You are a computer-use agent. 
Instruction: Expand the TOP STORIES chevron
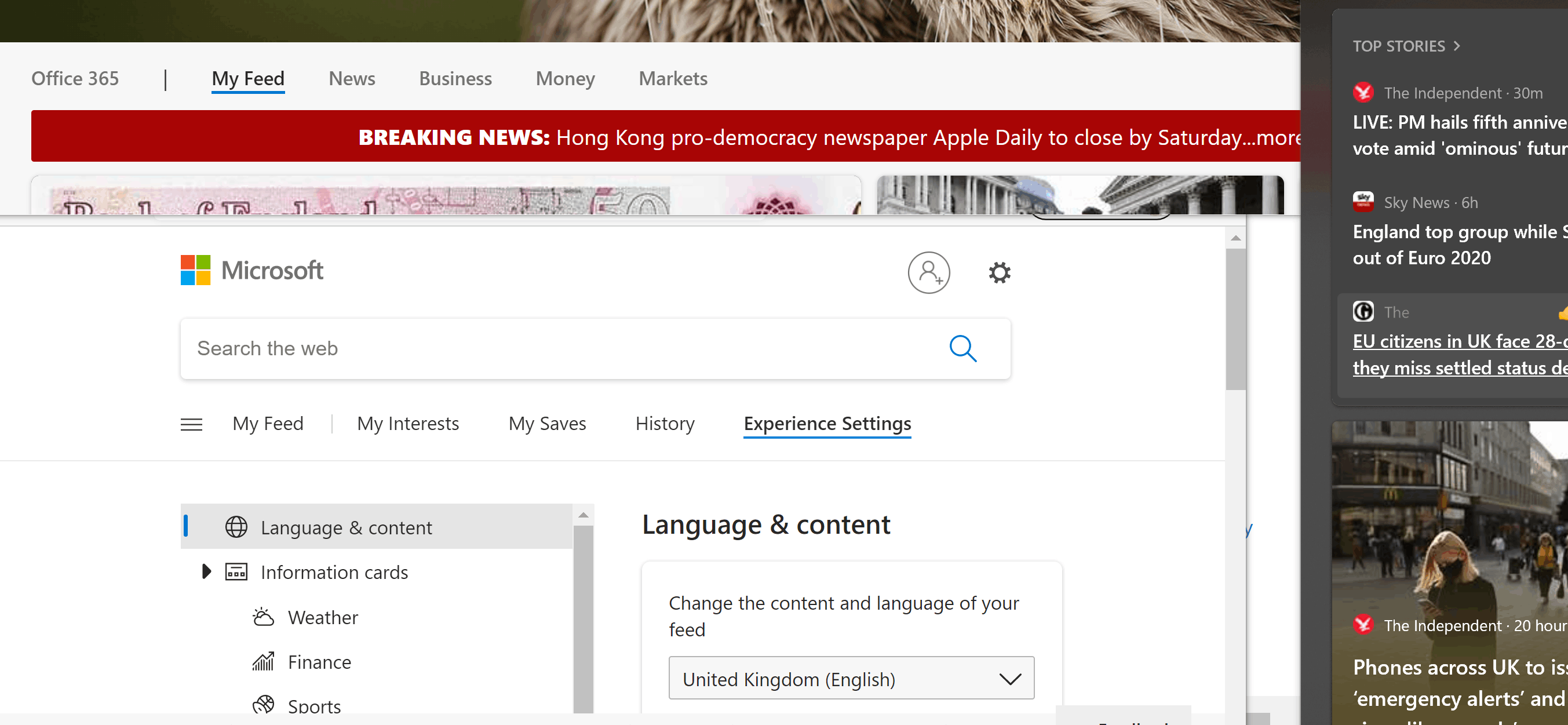1457,46
